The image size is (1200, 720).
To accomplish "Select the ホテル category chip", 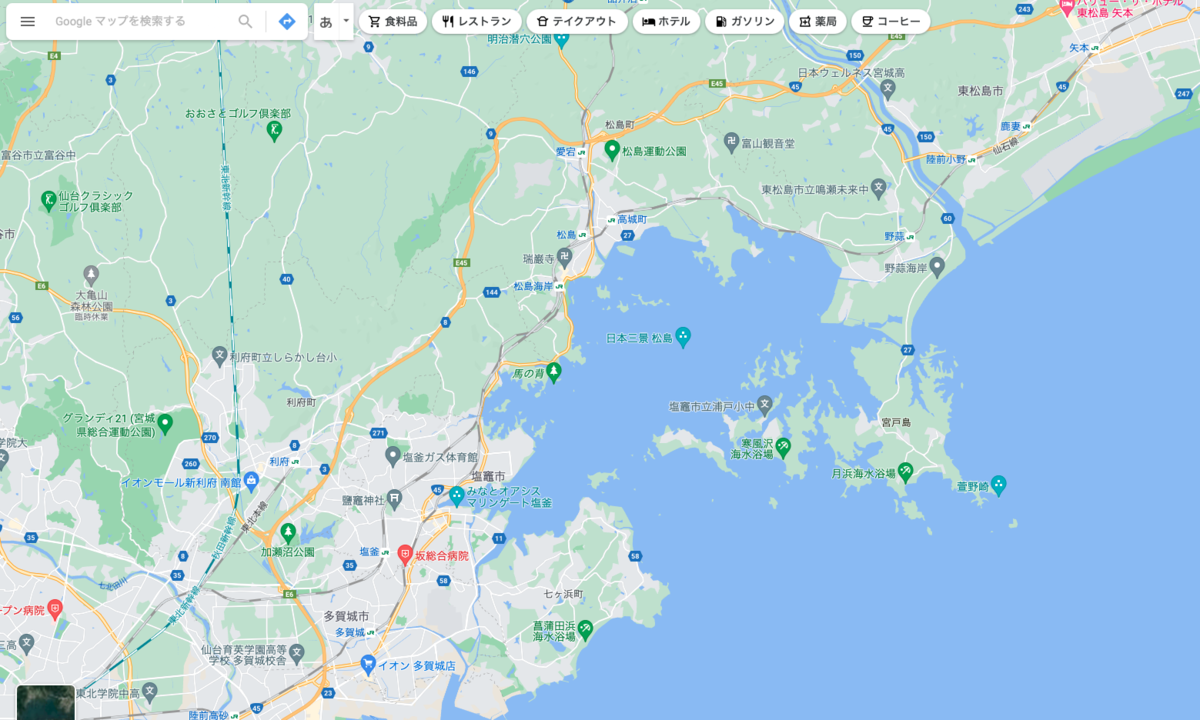I will (x=666, y=21).
